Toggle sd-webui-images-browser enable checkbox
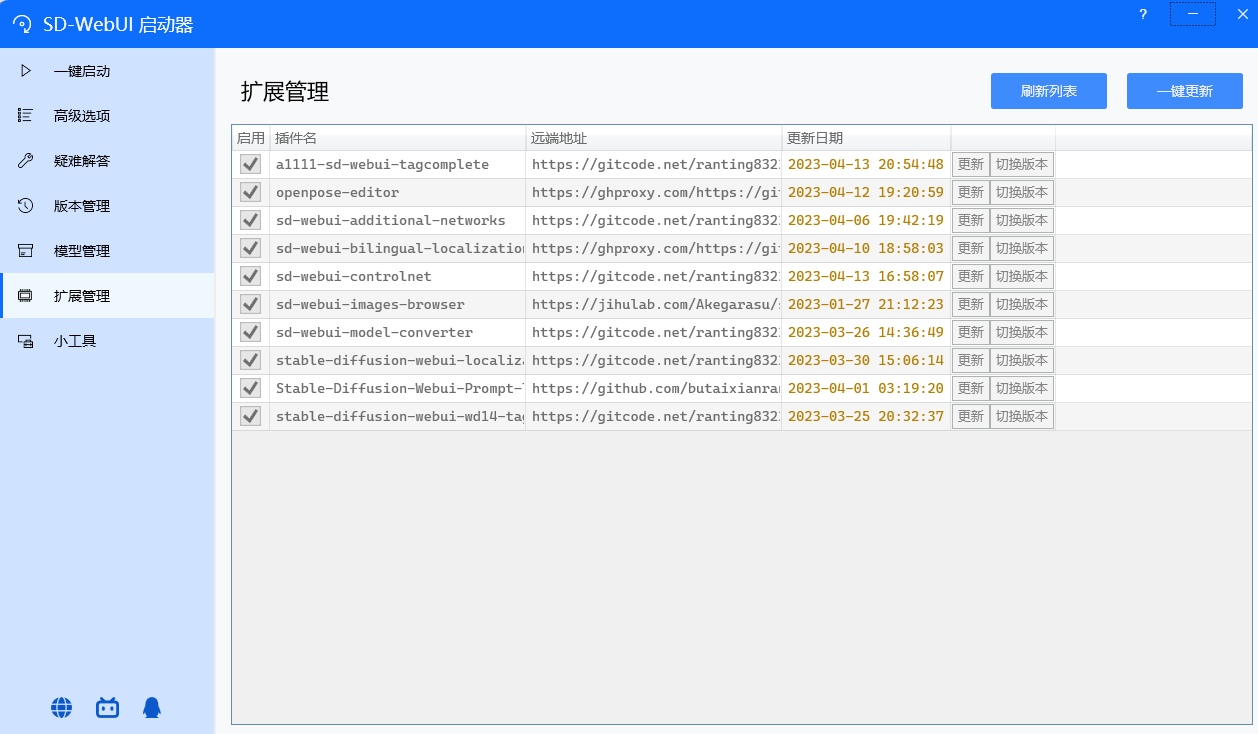This screenshot has width=1258, height=734. point(251,304)
